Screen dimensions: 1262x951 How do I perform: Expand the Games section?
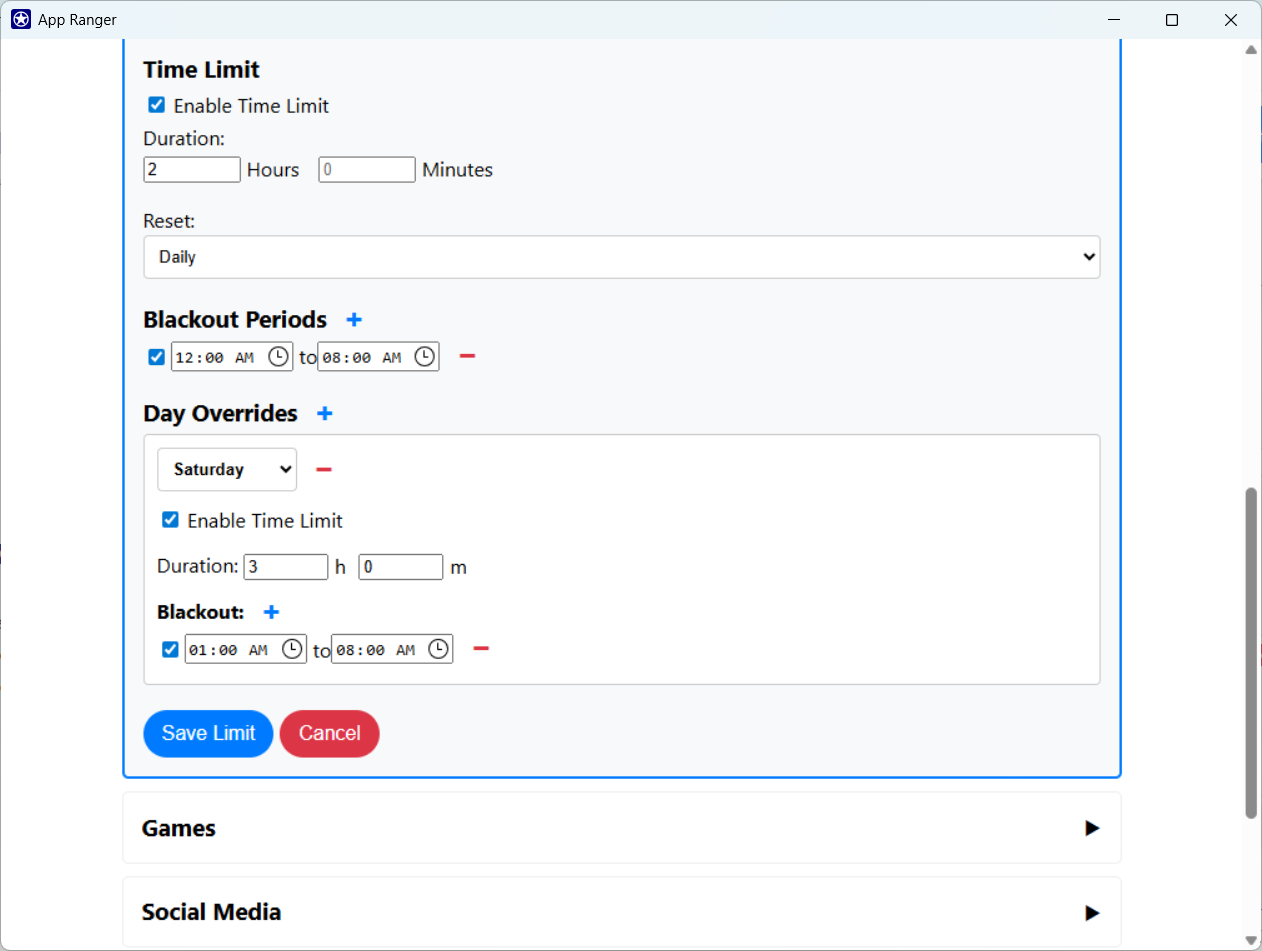tap(1092, 828)
